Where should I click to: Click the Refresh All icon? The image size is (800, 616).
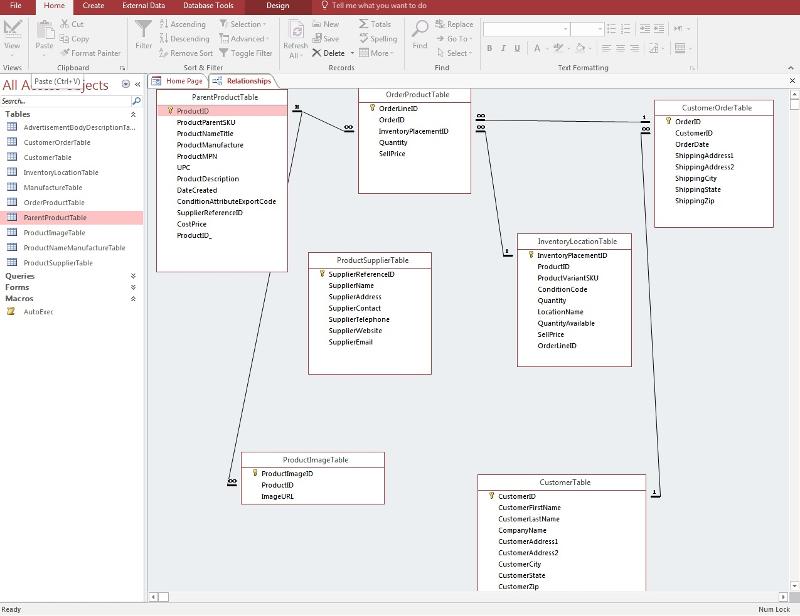click(x=296, y=30)
